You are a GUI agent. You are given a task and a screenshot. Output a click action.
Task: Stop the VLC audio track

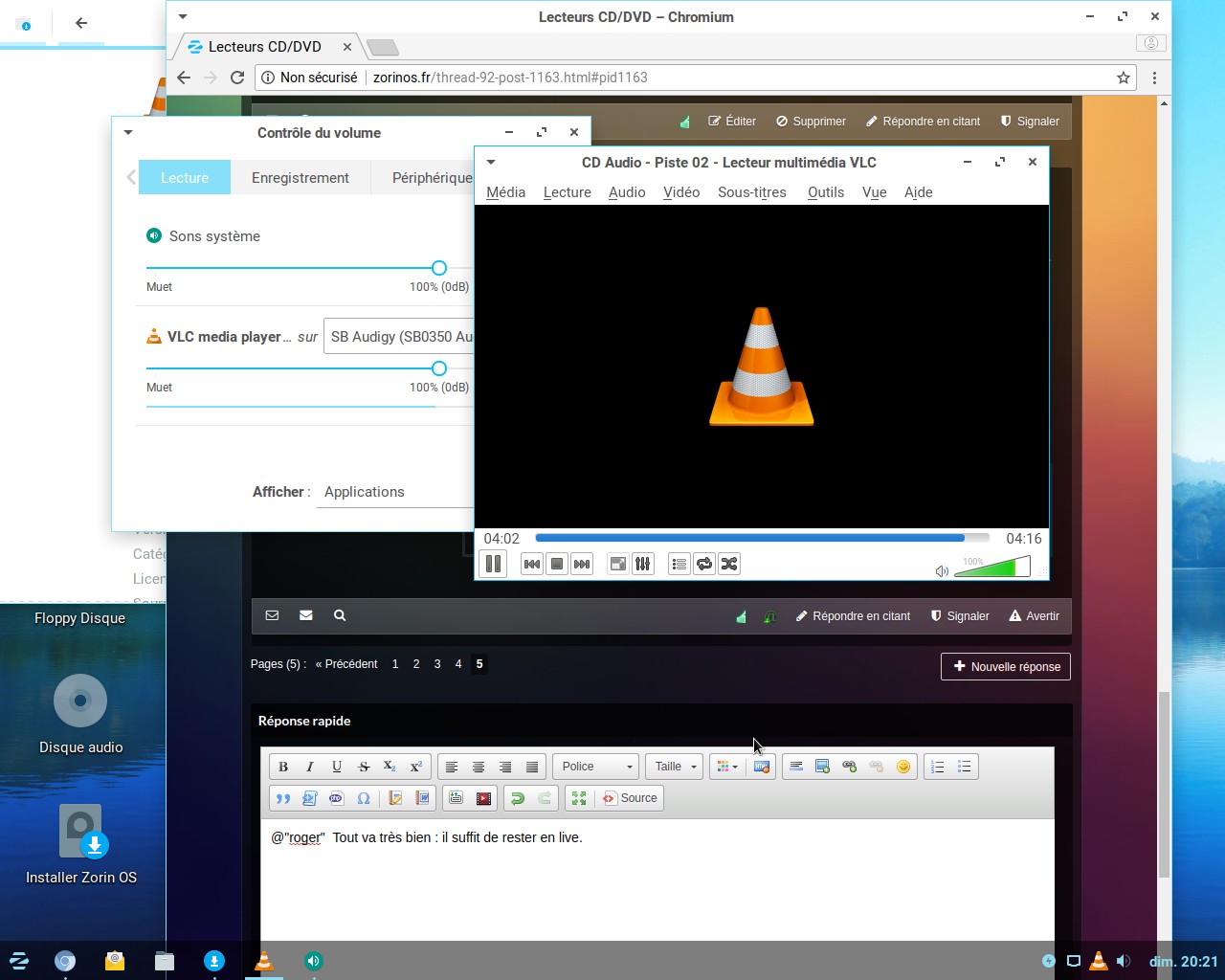coord(557,564)
